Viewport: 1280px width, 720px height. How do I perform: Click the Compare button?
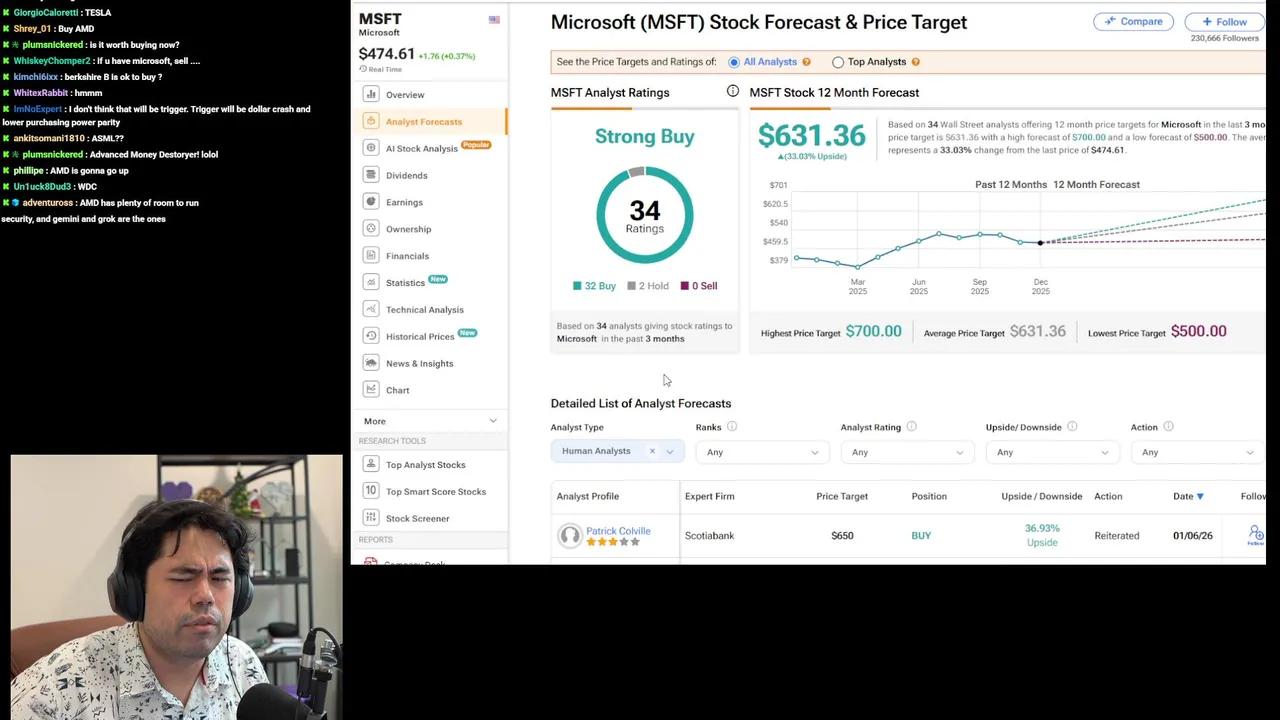(1133, 21)
